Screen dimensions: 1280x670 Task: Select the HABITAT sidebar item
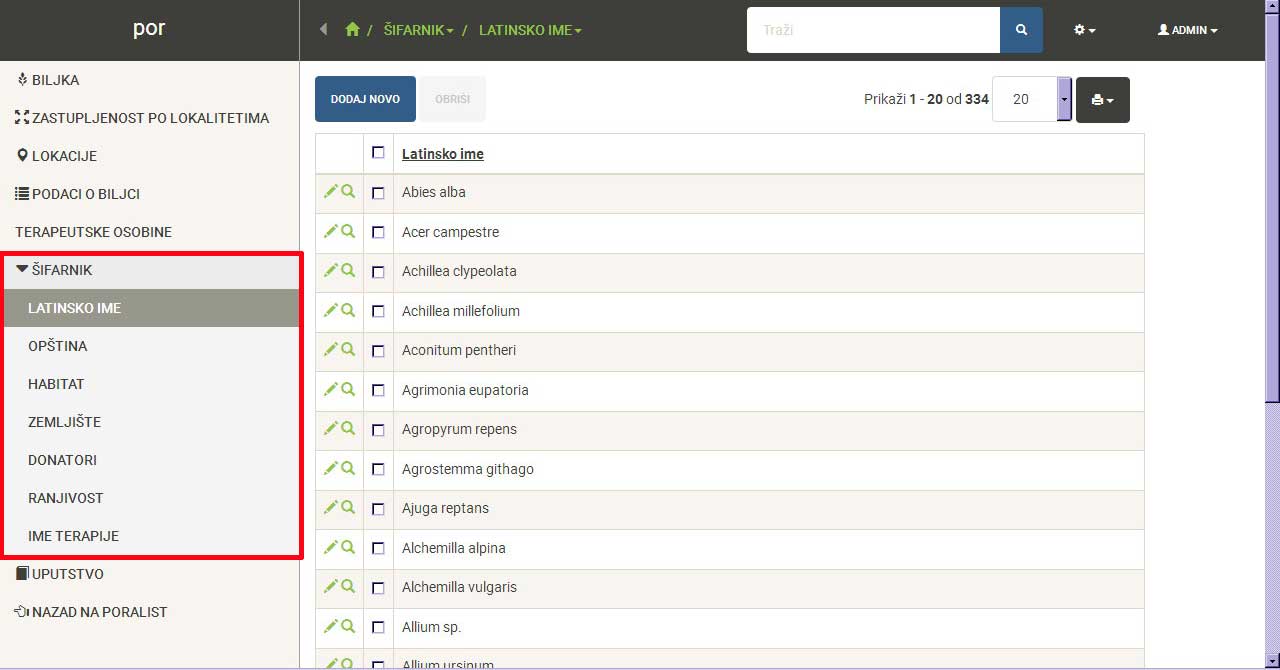tap(56, 384)
